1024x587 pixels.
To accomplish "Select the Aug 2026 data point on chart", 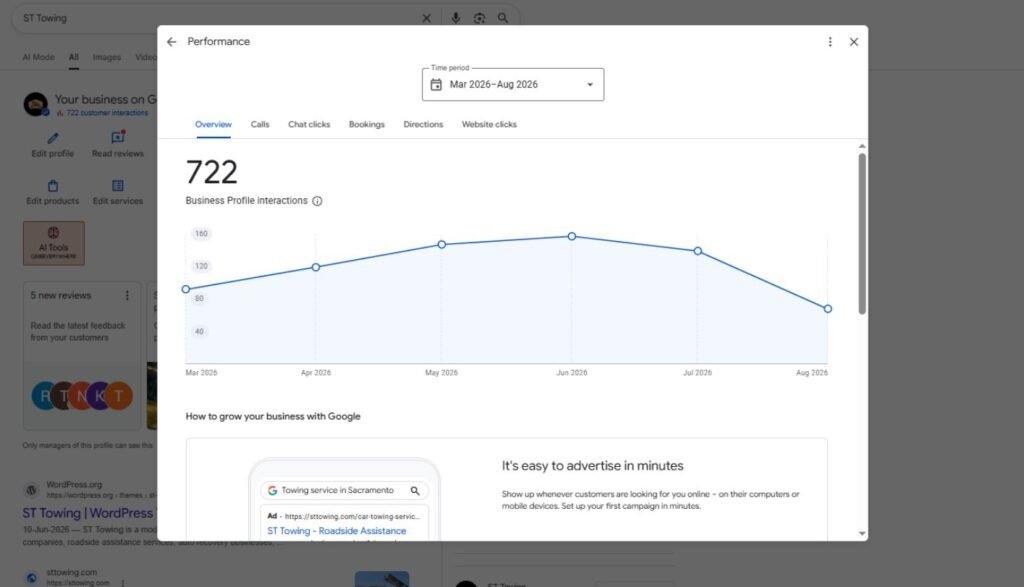I will click(827, 309).
